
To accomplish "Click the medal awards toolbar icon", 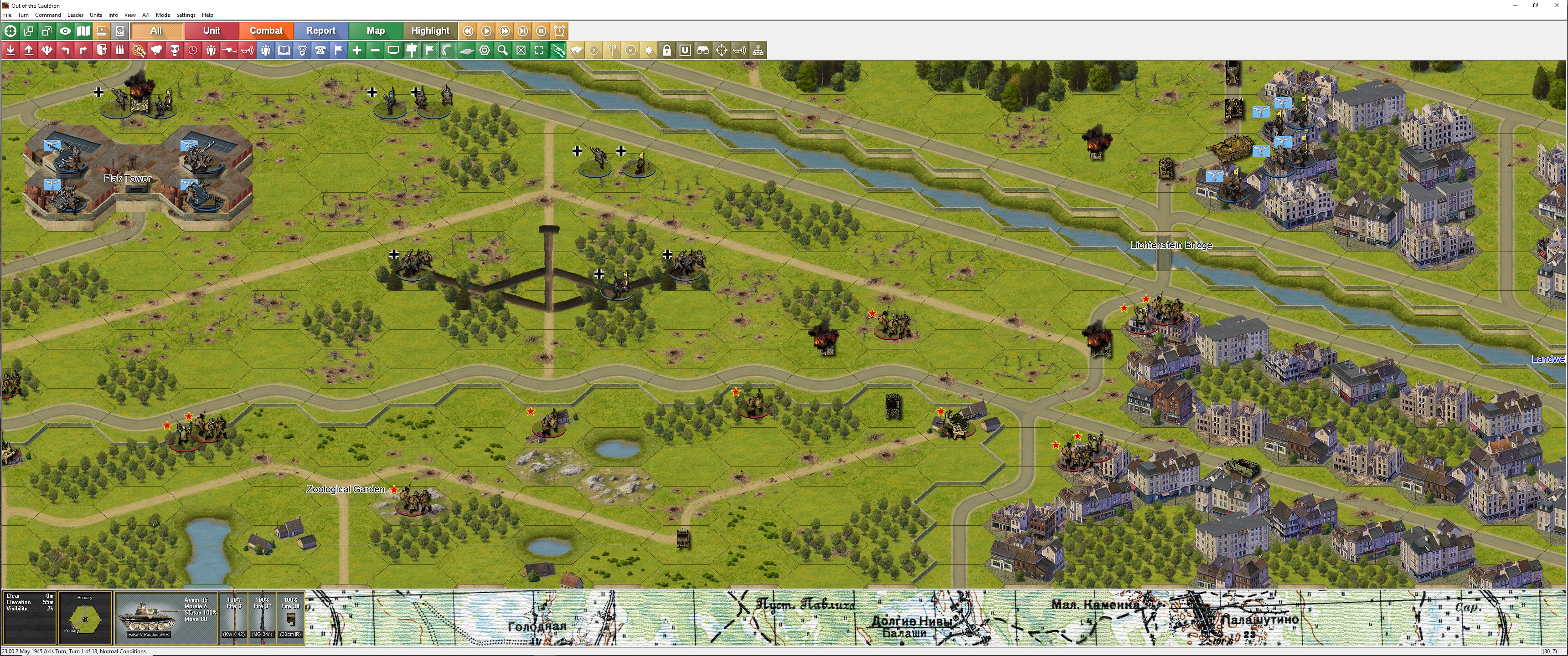I will [303, 51].
